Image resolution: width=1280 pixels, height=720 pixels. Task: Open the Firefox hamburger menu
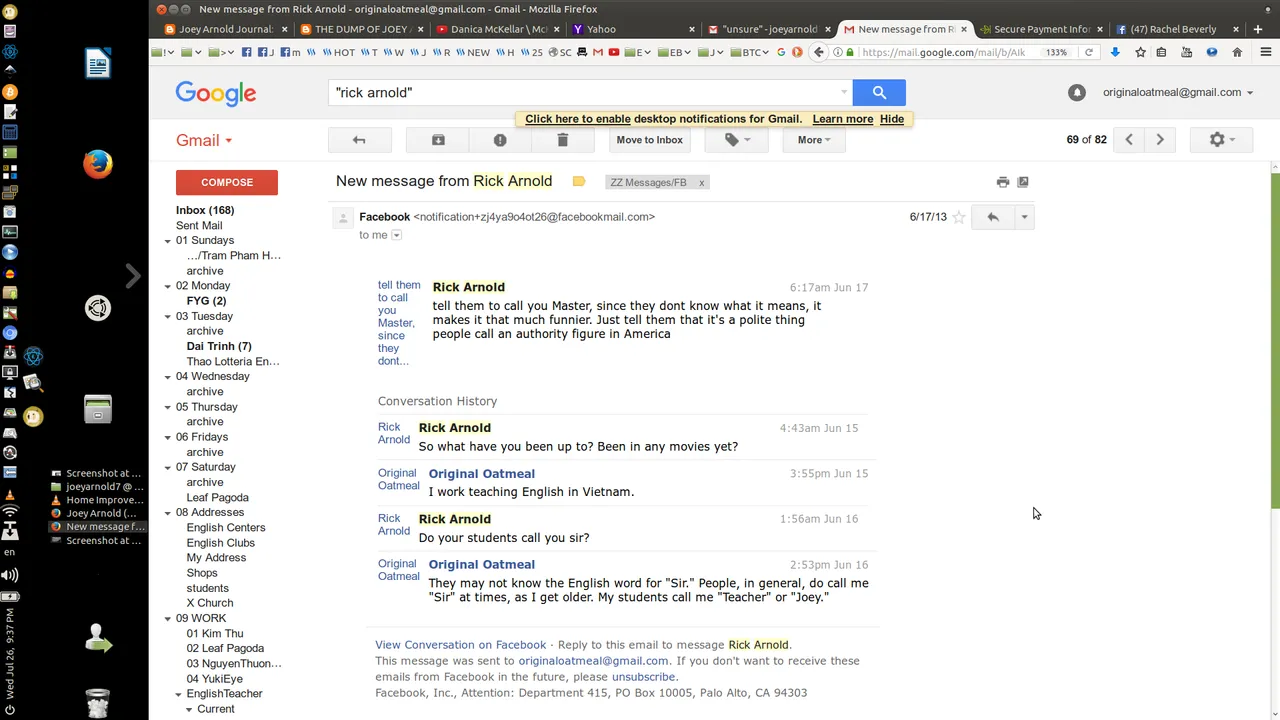(x=1265, y=52)
